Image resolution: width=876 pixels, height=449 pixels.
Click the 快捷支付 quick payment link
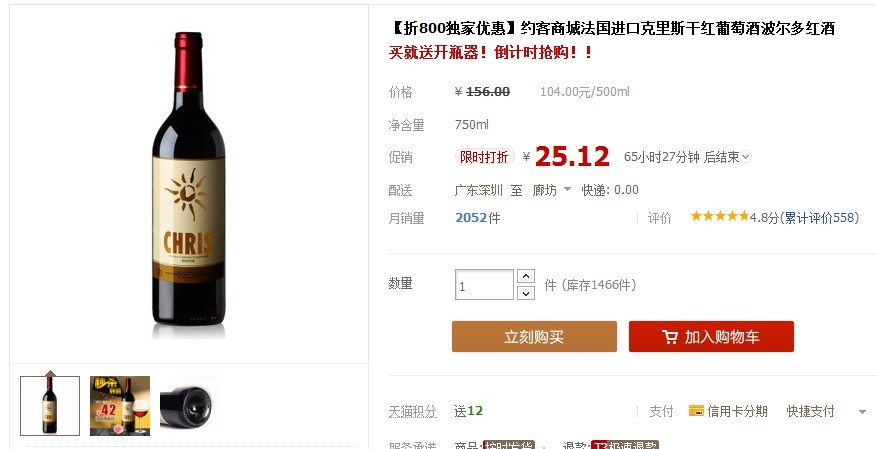tap(810, 412)
